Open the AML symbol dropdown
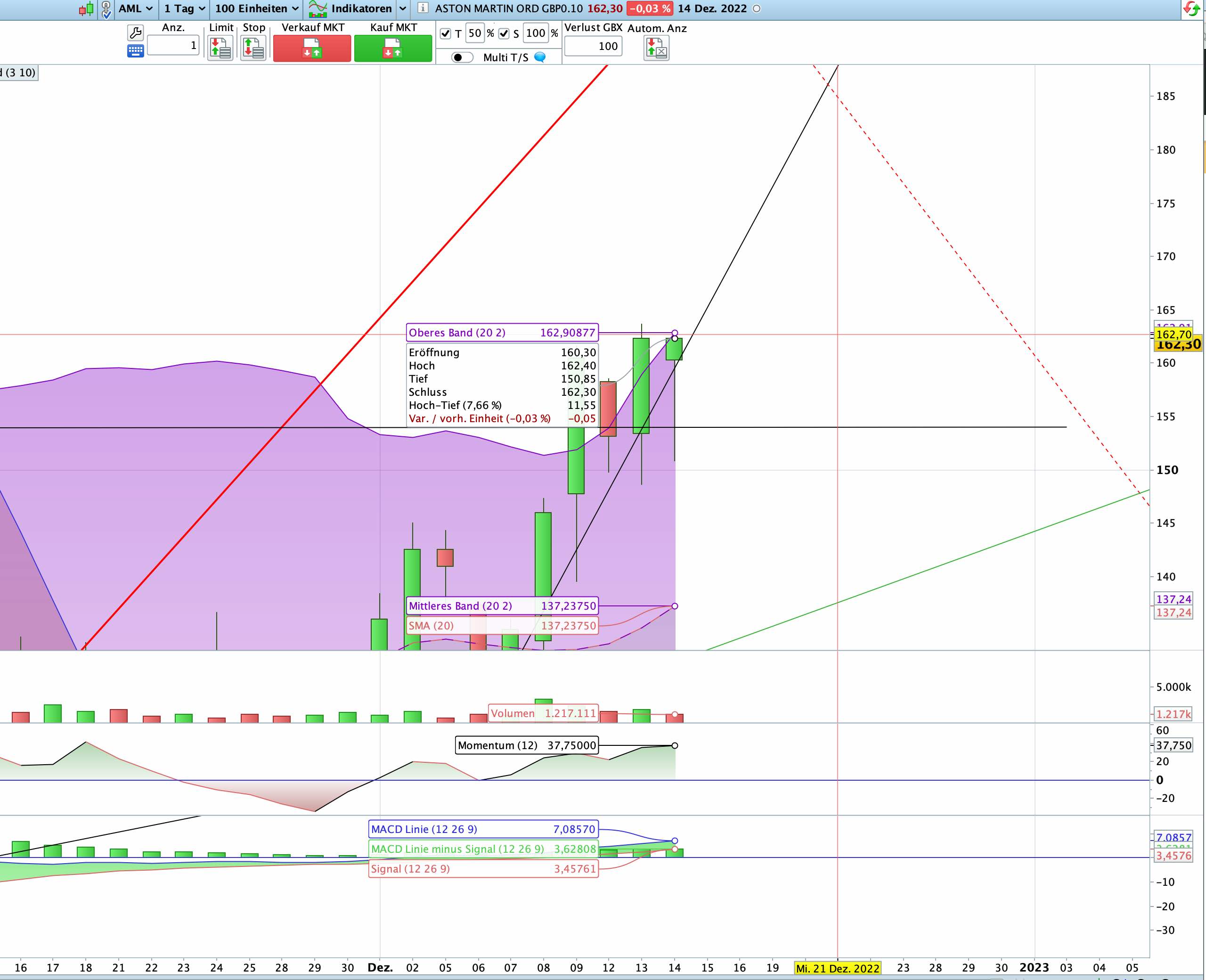 coord(136,8)
